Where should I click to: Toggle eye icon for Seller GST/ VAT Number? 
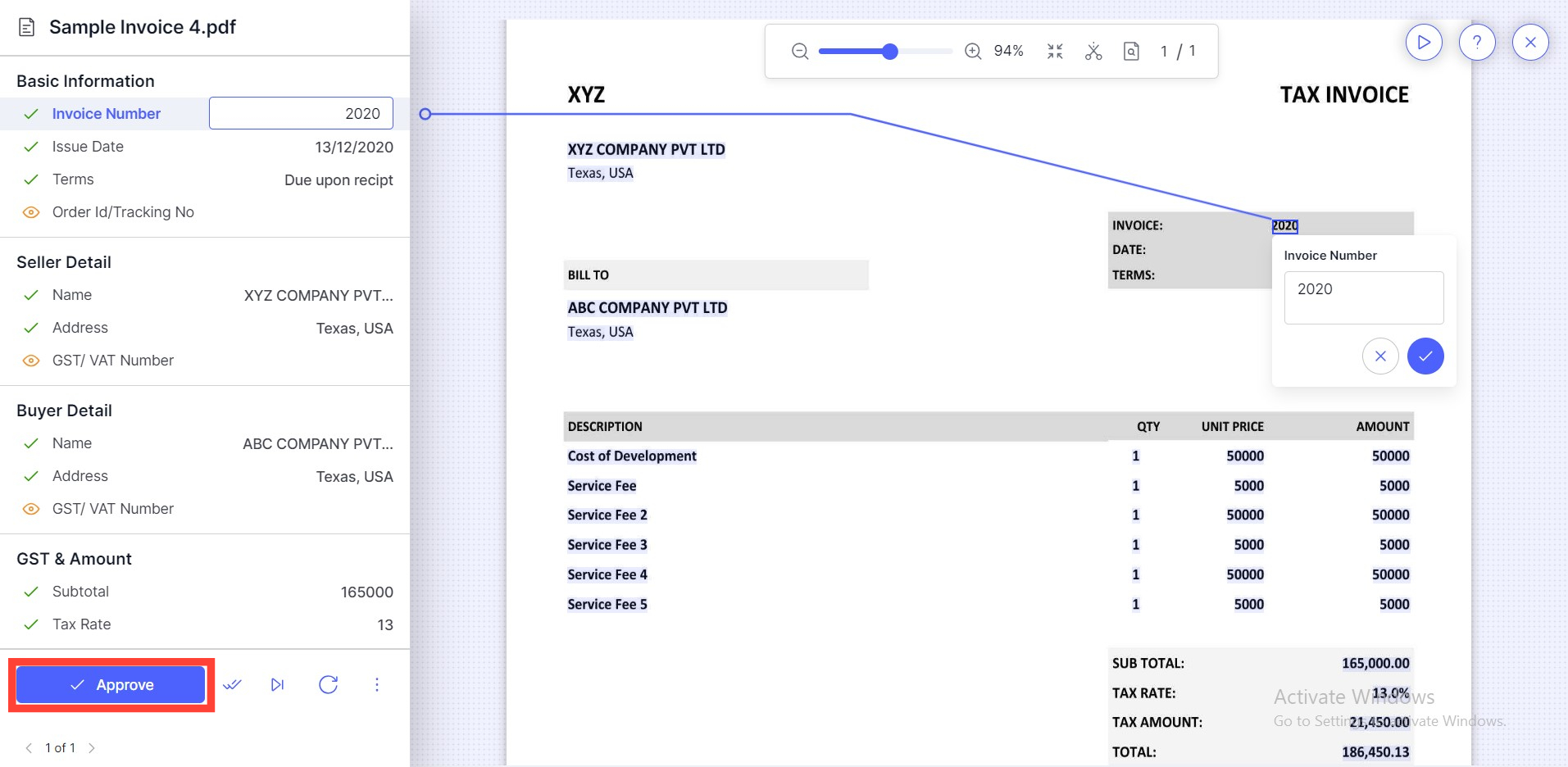pyautogui.click(x=31, y=361)
